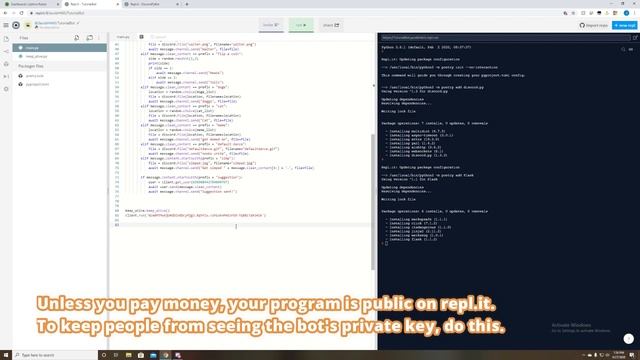
Task: Click the Repl.it logo icon
Action: click(16, 25)
